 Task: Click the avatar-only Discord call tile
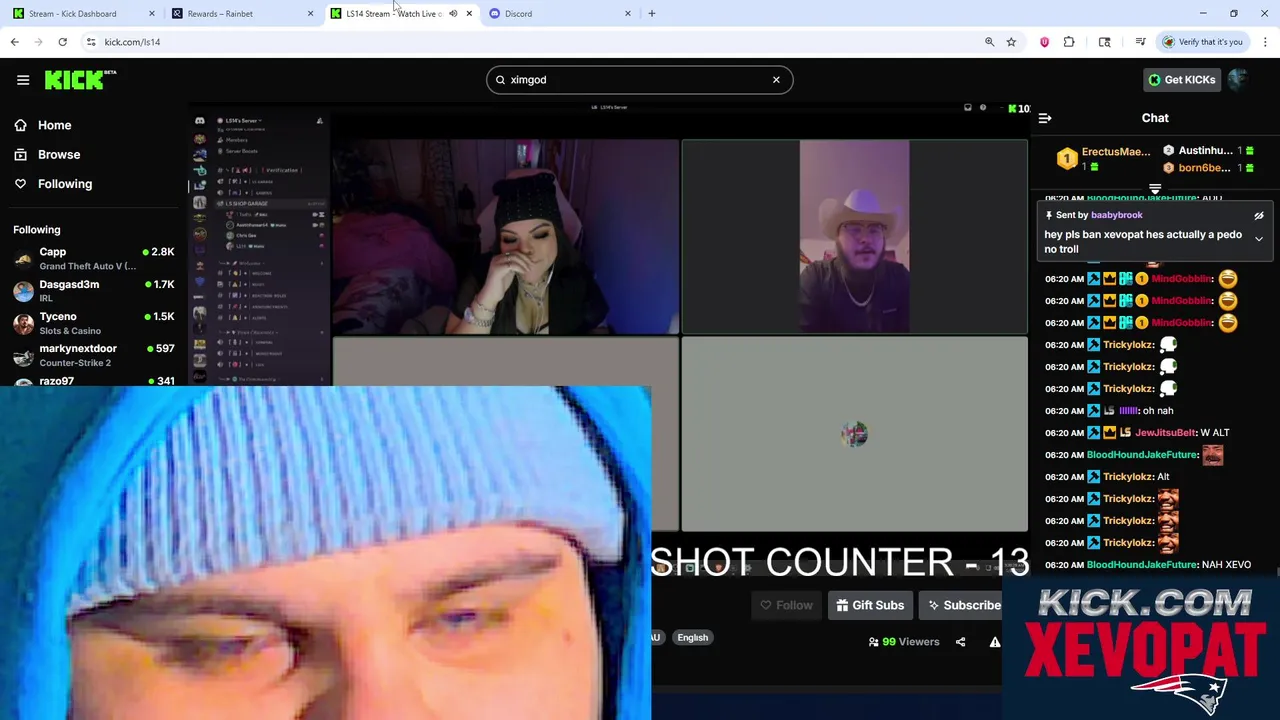[x=854, y=434]
